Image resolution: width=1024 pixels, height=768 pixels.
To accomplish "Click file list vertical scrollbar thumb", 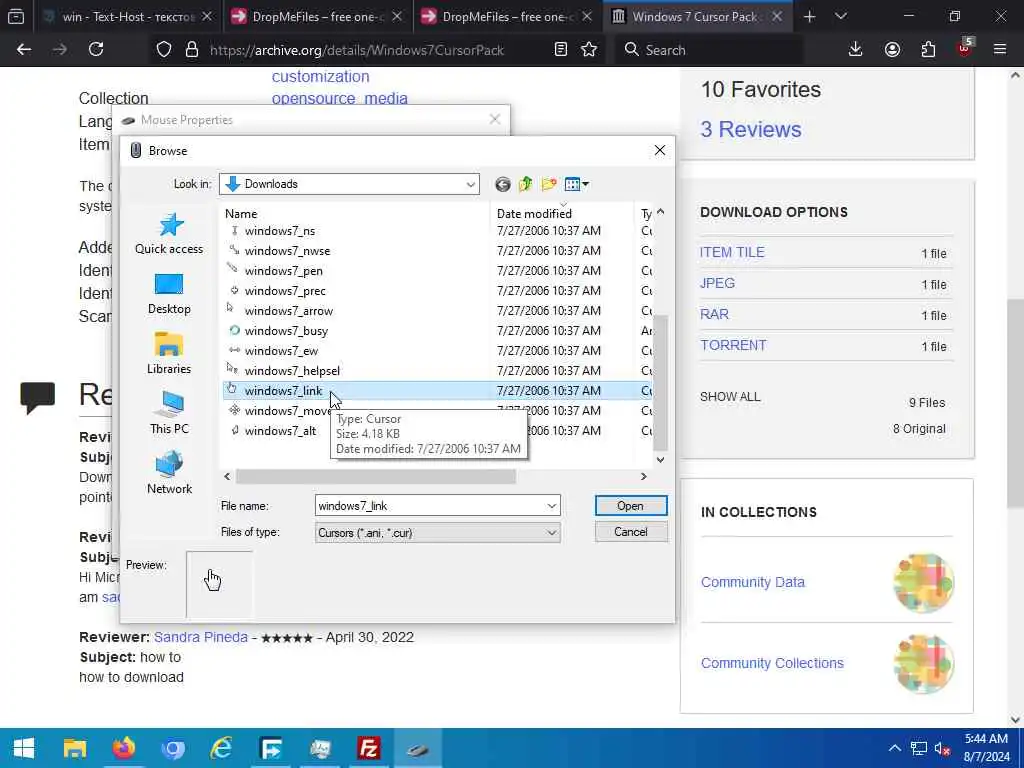I will pos(660,382).
